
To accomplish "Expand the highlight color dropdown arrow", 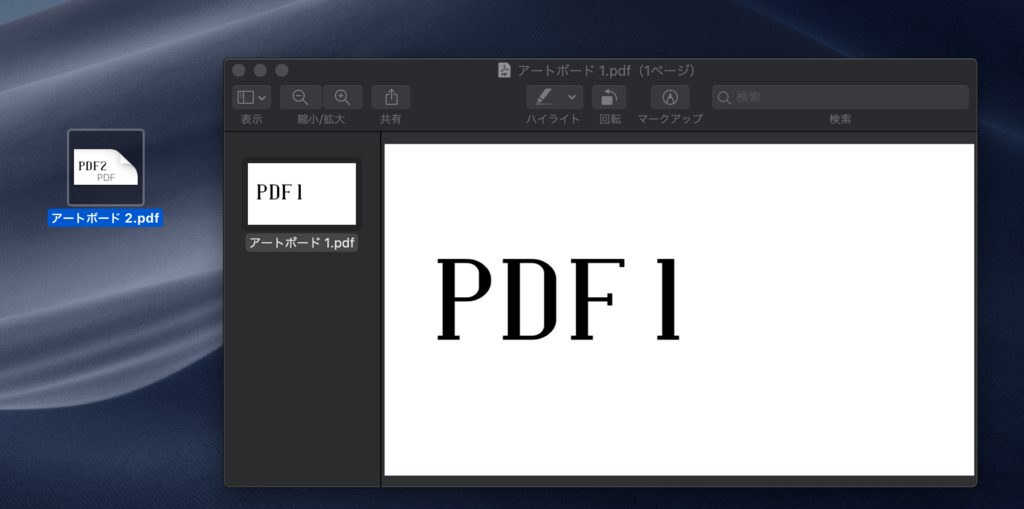I will [x=572, y=97].
